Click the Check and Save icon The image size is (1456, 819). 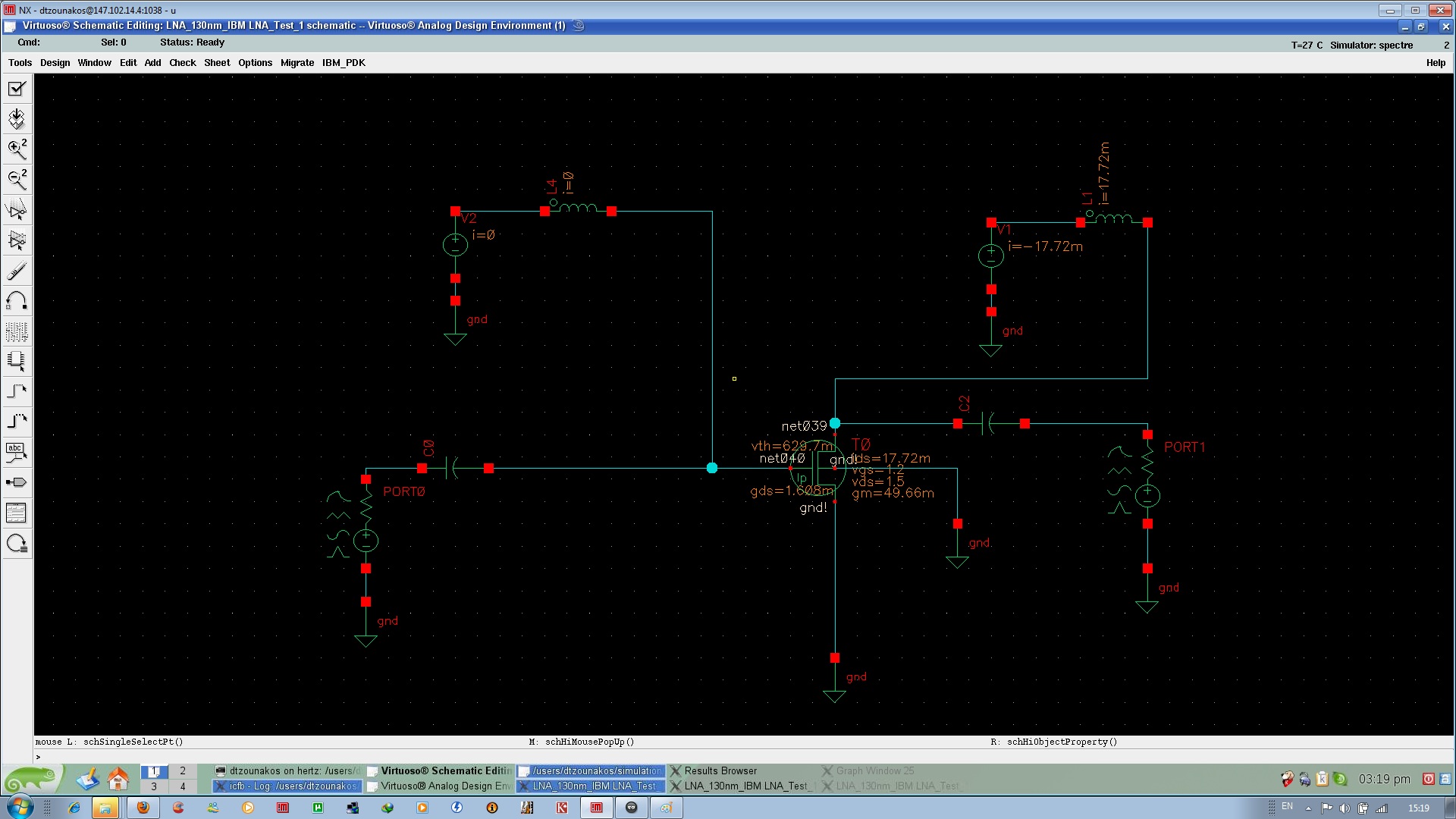pos(17,89)
